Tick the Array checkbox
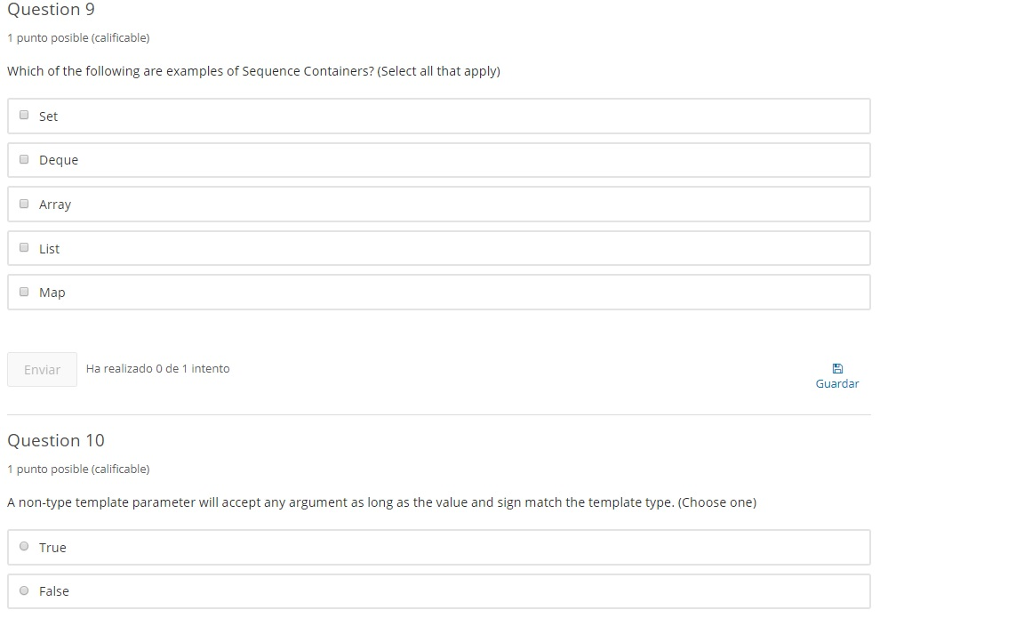 pos(24,204)
